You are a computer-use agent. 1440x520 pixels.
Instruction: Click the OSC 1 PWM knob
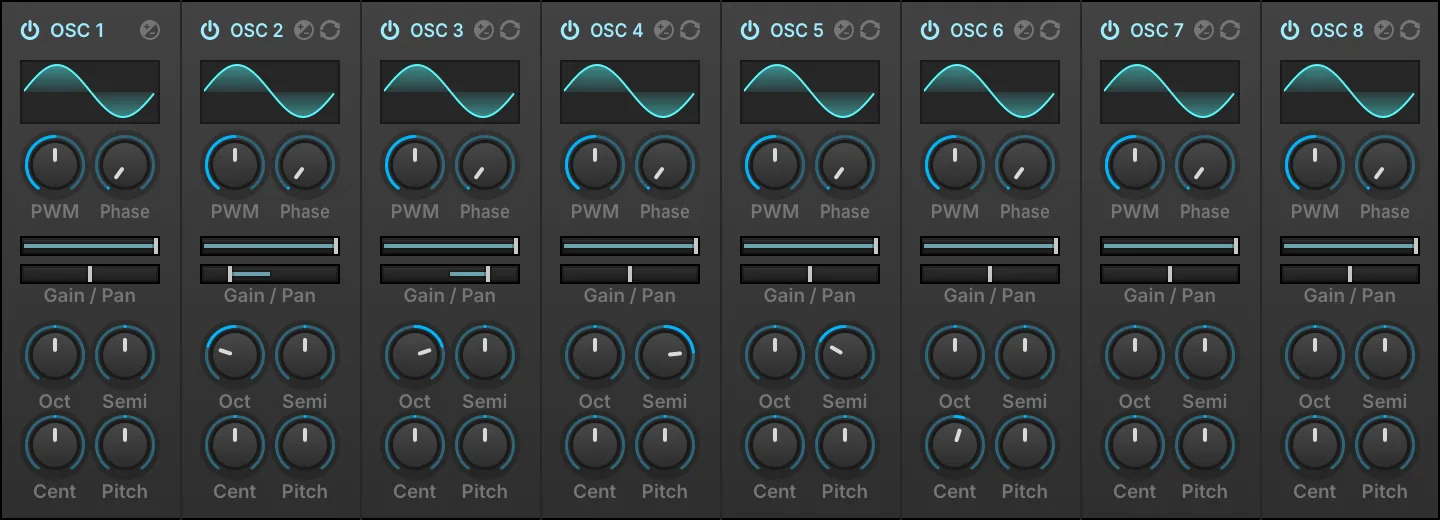[55, 164]
